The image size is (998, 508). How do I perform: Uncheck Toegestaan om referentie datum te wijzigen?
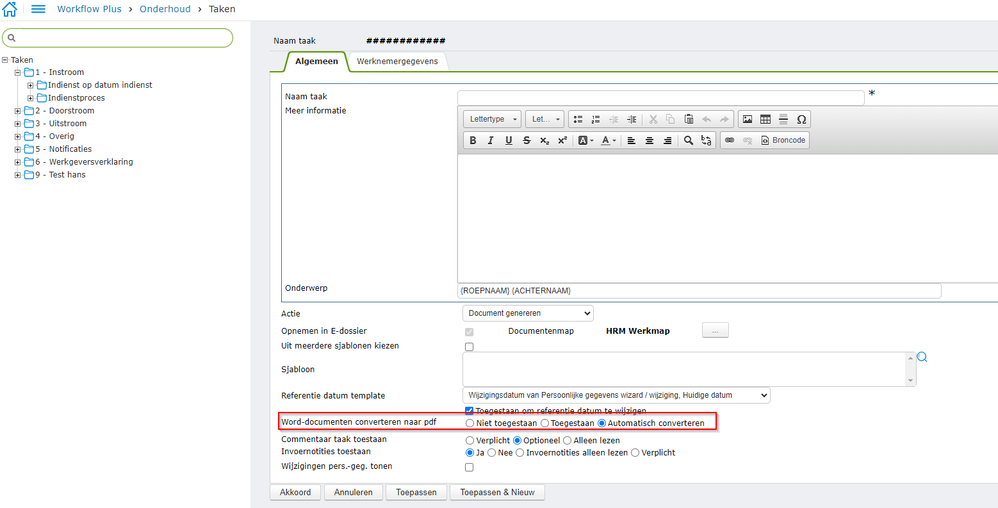tap(470, 411)
